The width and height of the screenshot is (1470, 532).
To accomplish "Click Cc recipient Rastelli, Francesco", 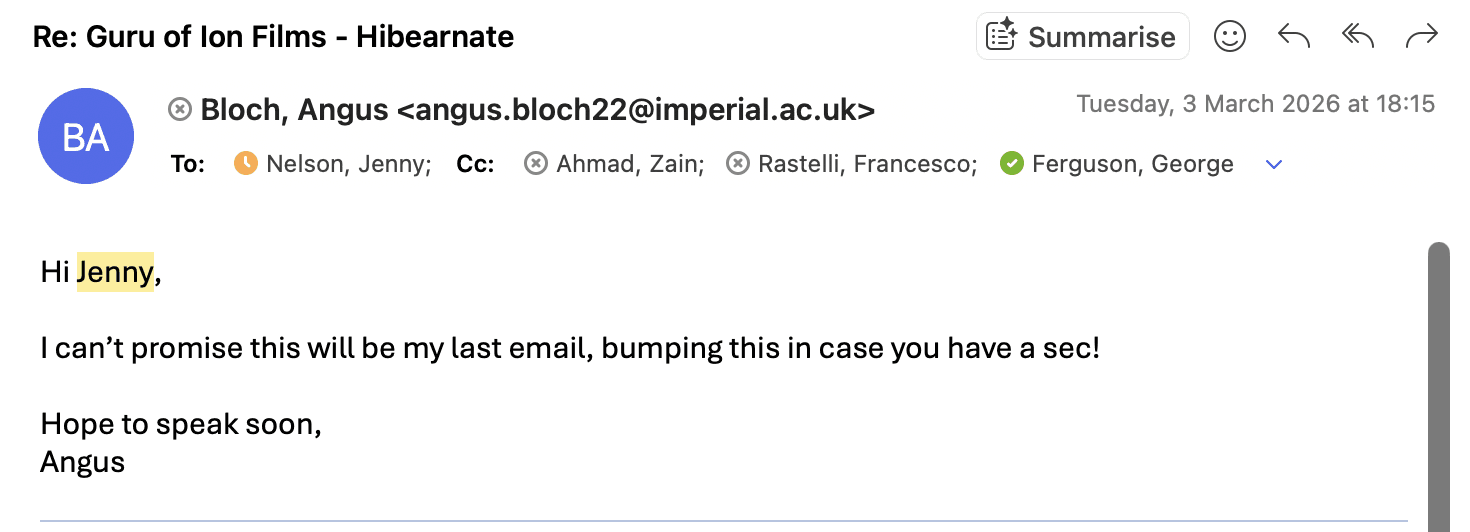I will pos(867,164).
